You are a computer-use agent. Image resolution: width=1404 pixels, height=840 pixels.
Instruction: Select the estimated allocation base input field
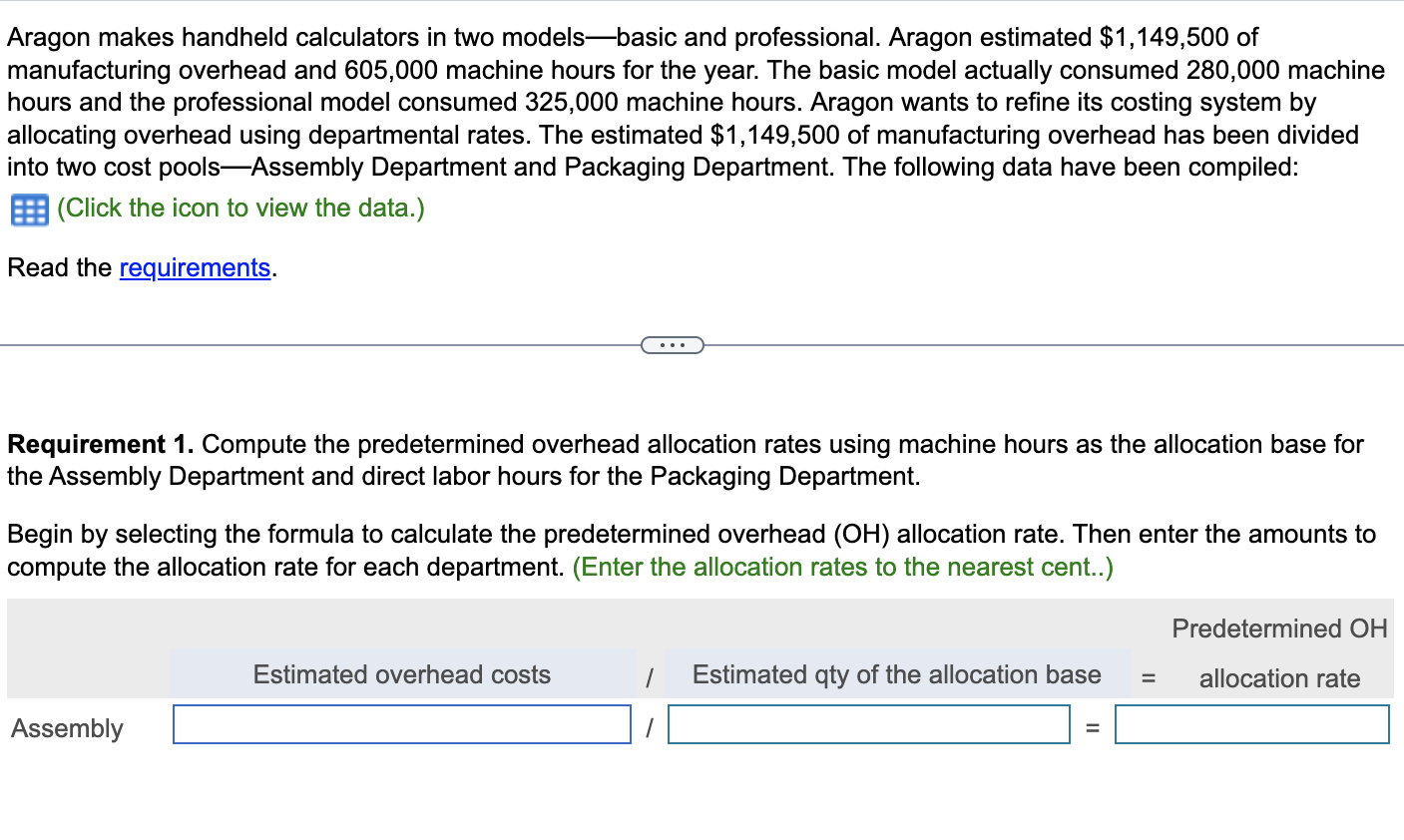point(868,724)
